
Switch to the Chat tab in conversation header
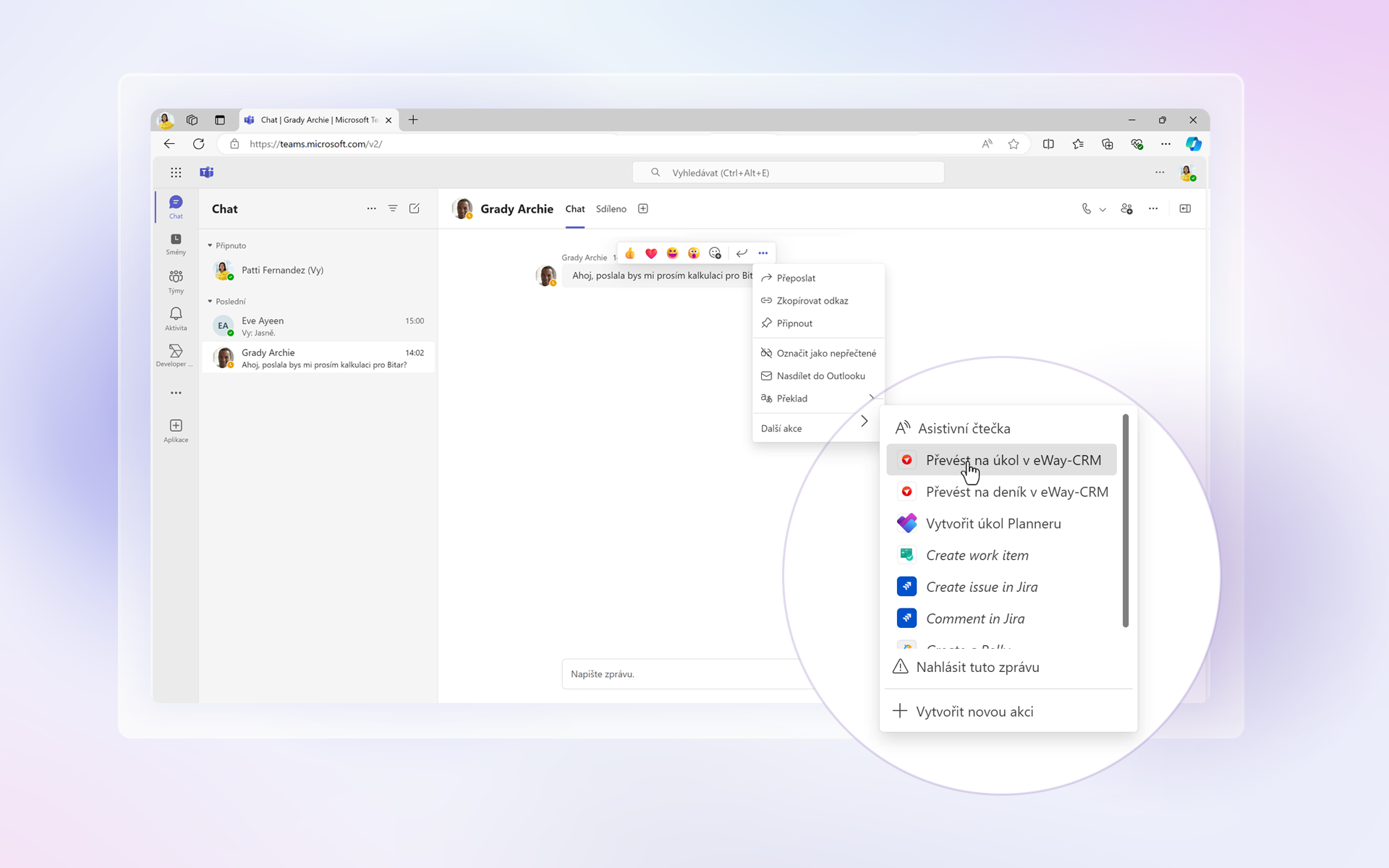575,209
